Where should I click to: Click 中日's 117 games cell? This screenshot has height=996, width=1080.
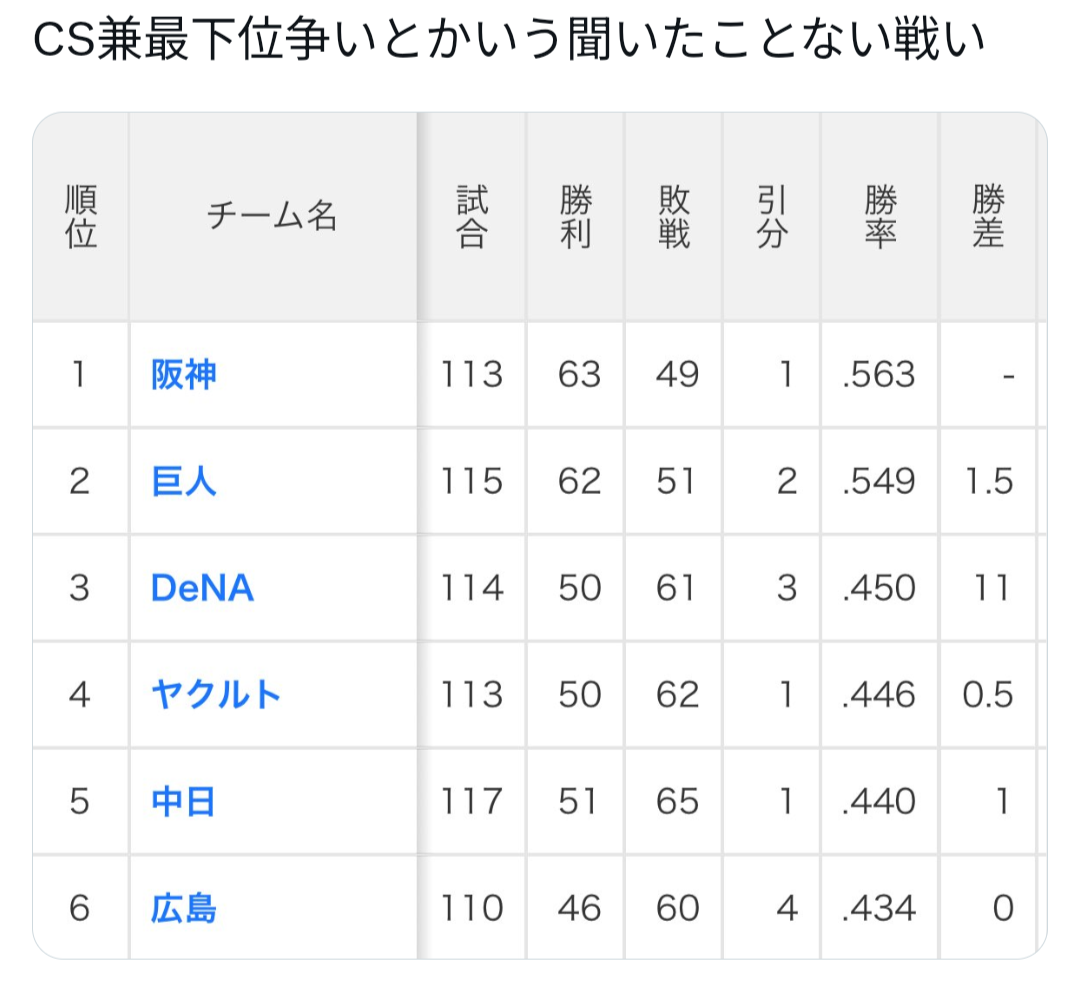click(472, 801)
